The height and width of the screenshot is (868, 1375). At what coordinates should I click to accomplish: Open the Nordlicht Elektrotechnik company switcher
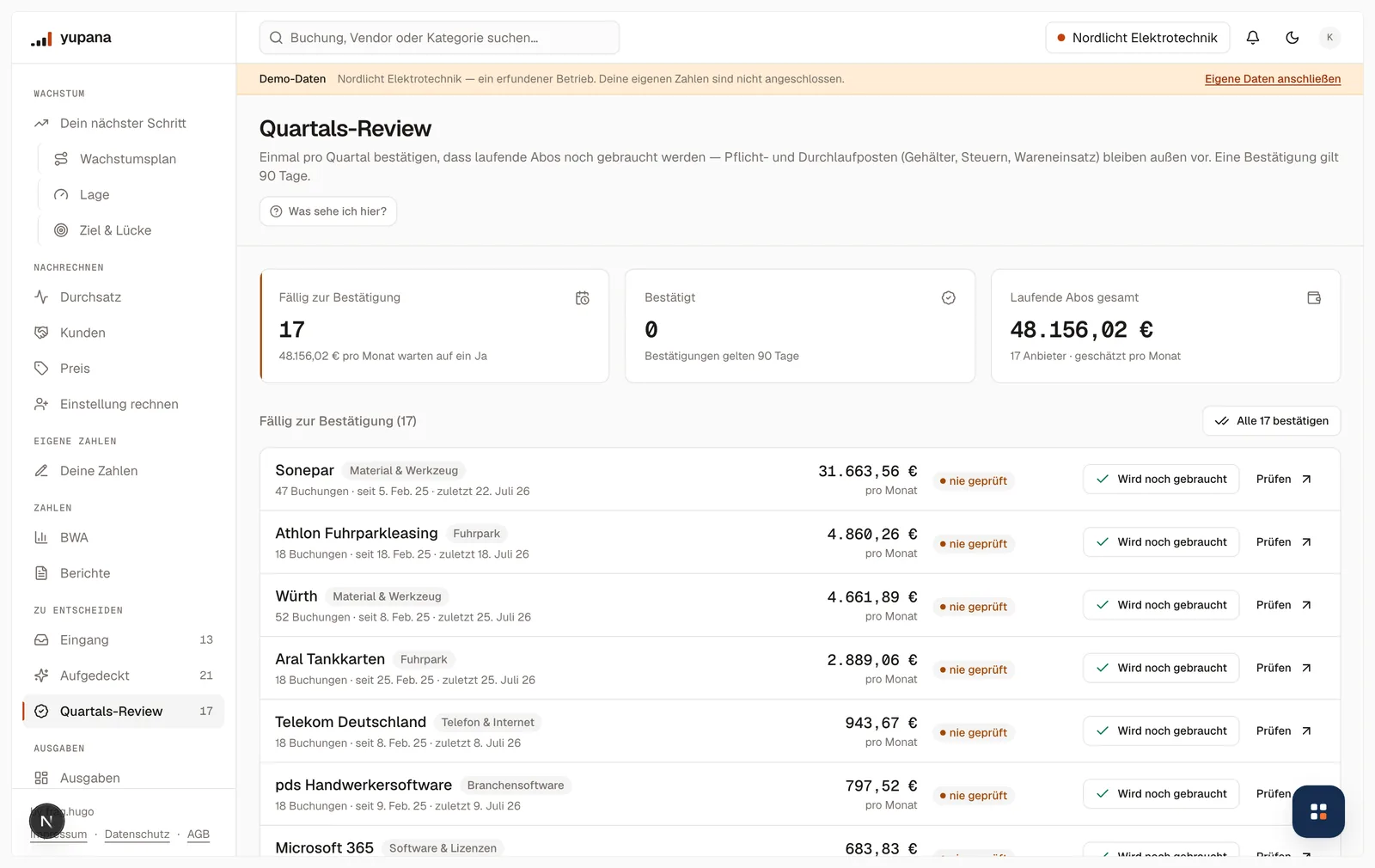click(x=1137, y=38)
